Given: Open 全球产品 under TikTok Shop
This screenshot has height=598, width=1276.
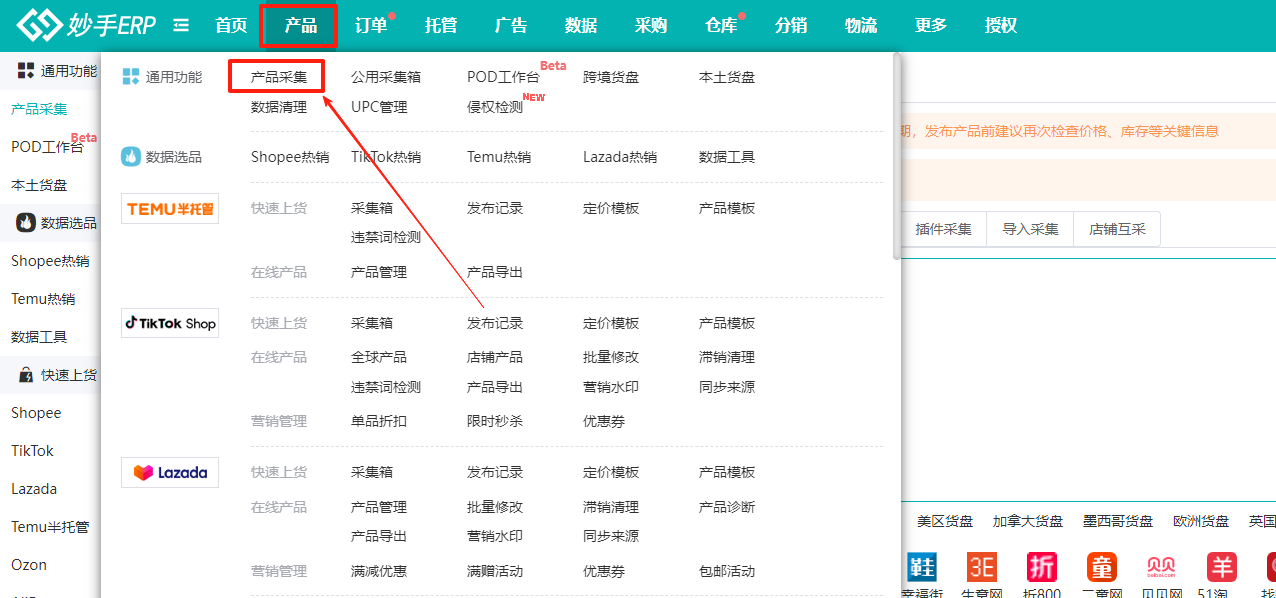Looking at the screenshot, I should tap(379, 357).
